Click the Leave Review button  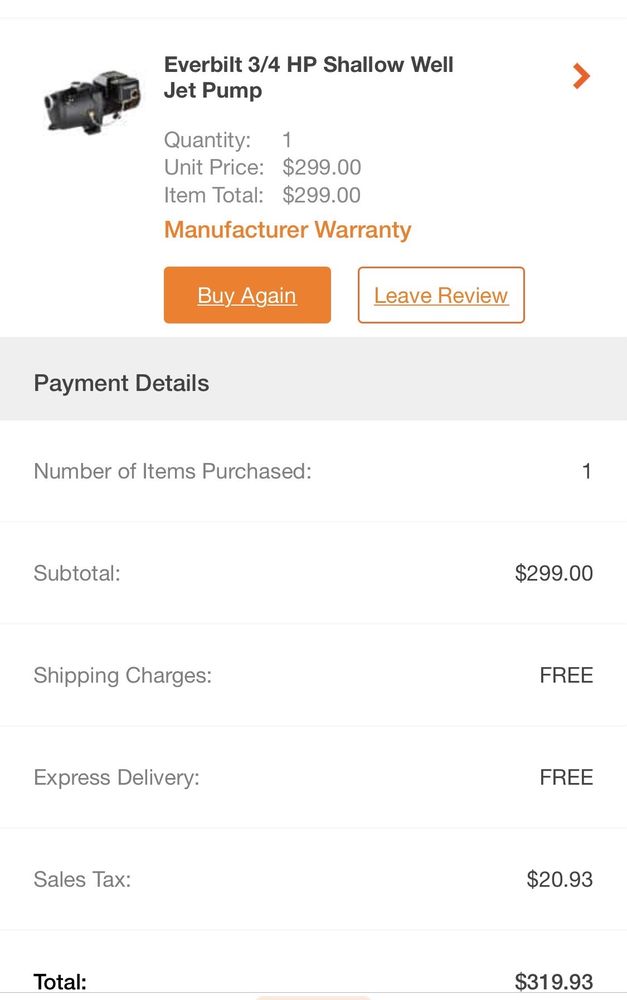(x=441, y=295)
